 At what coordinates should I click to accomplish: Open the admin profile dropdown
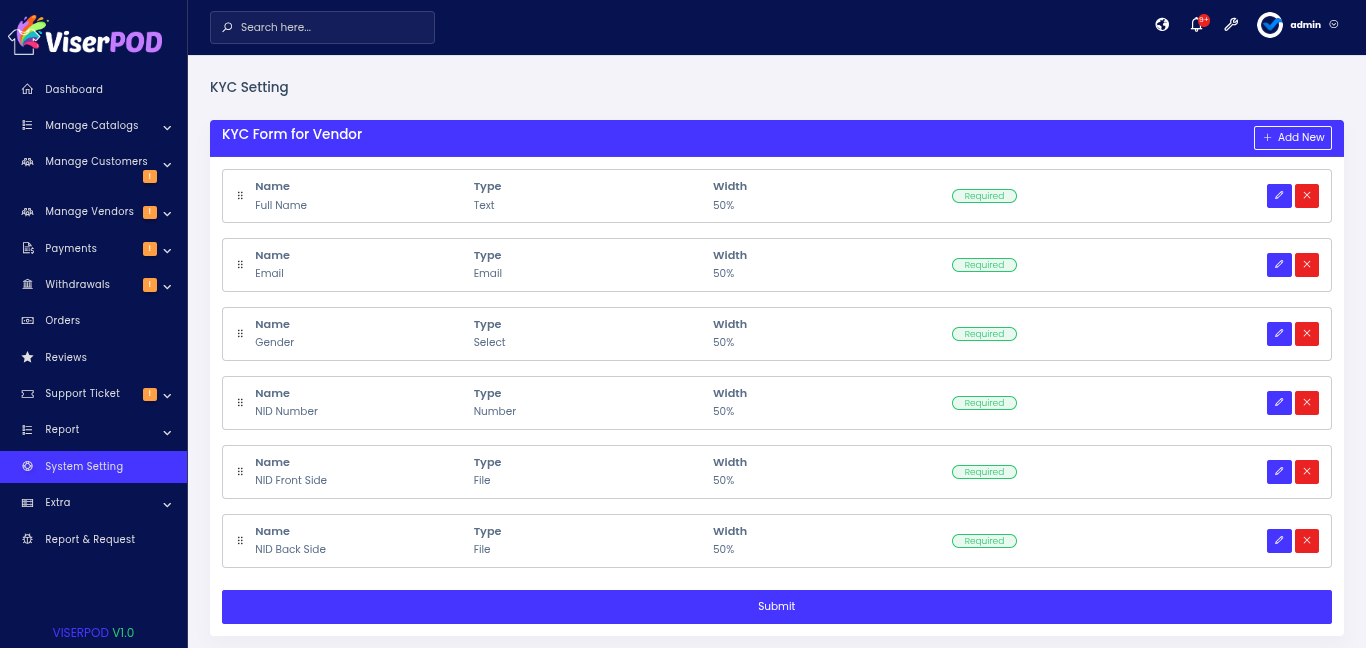pos(1298,25)
